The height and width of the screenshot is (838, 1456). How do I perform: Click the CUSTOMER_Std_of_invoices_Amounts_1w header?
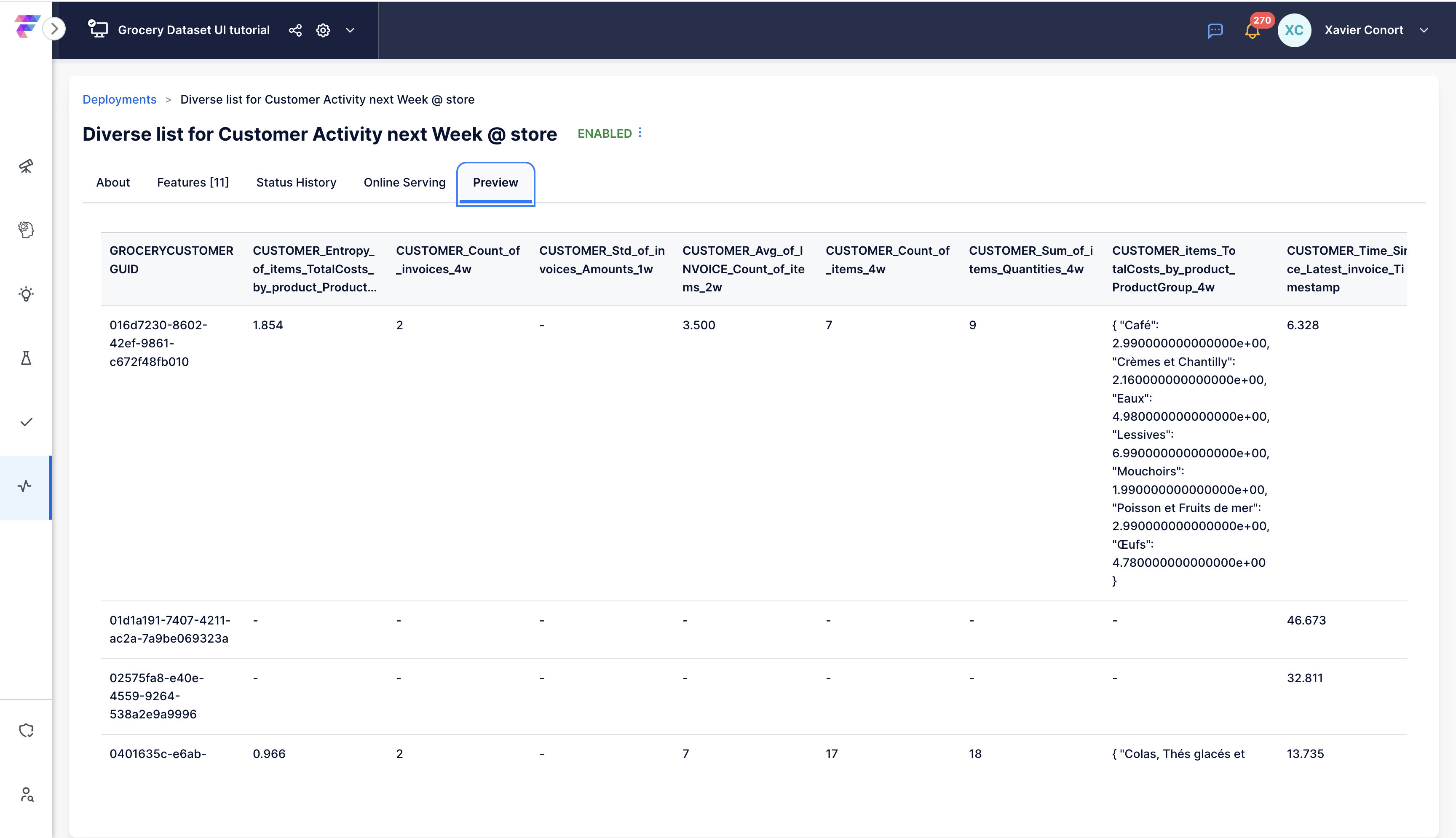[602, 259]
